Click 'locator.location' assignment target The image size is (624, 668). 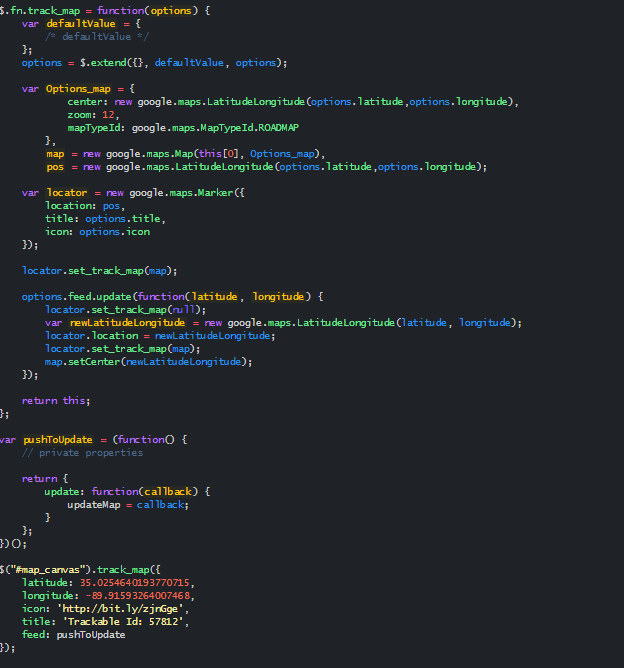click(92, 336)
